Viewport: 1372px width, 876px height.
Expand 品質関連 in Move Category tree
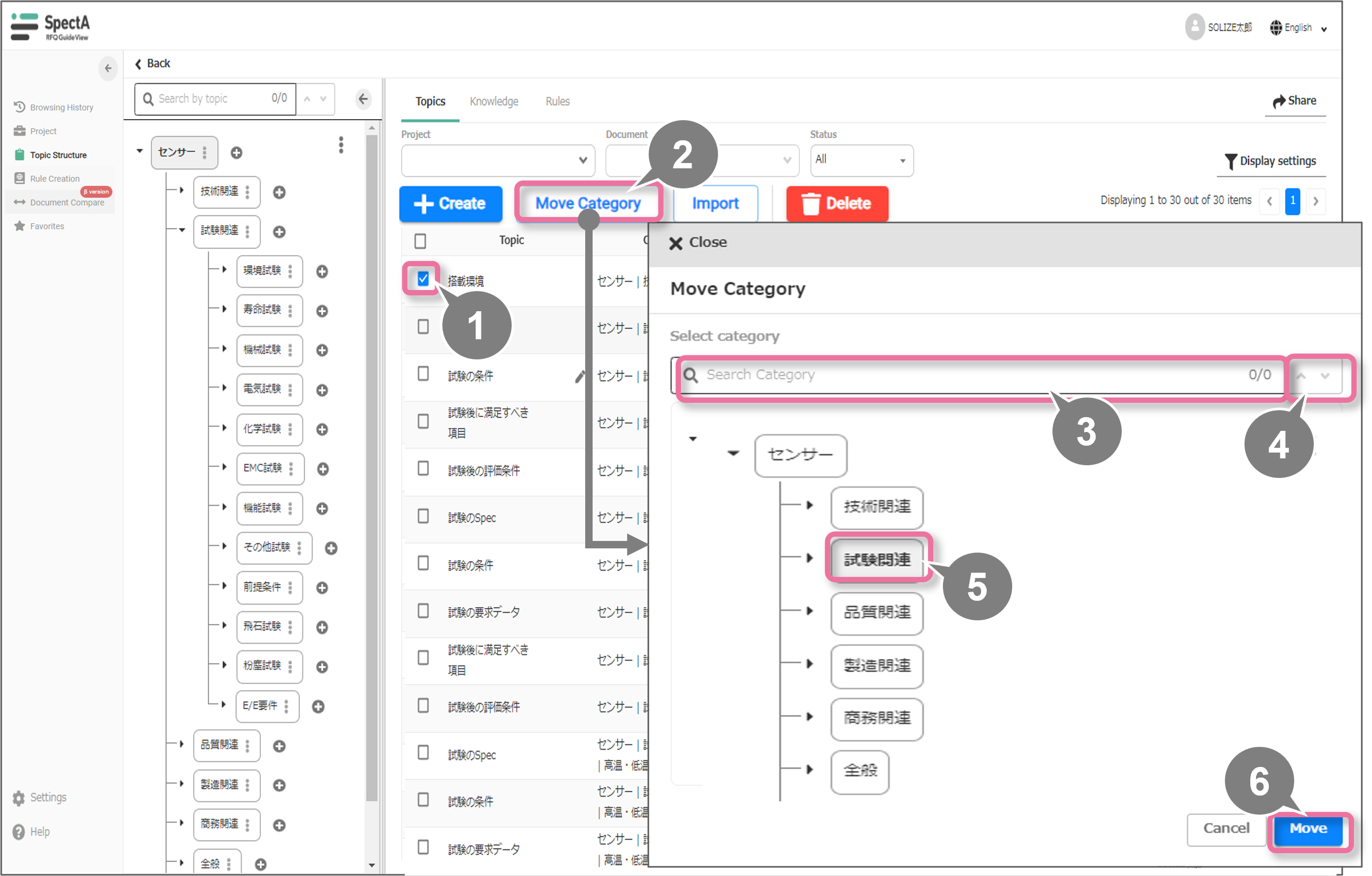809,611
